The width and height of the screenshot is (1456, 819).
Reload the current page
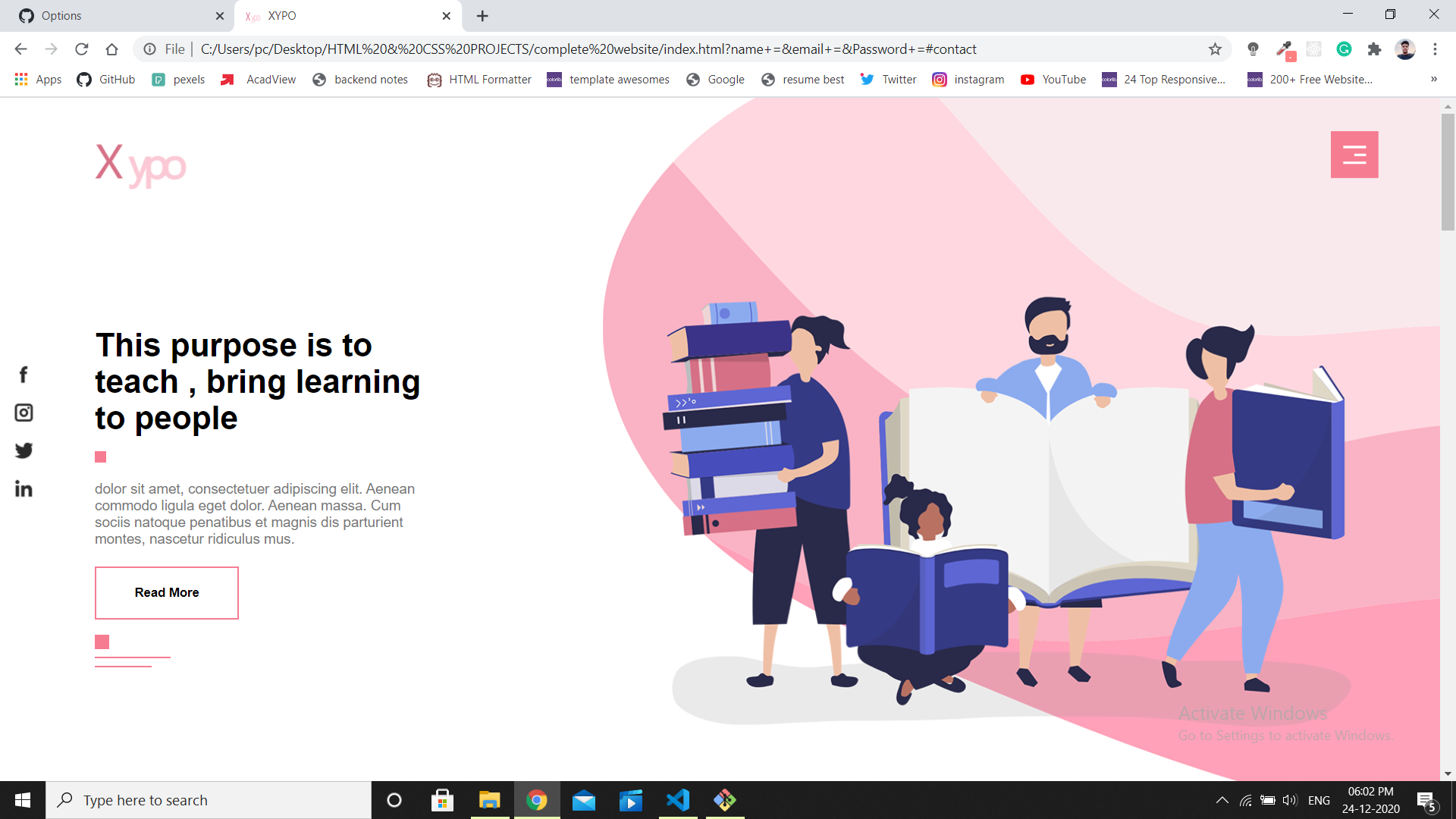click(81, 49)
